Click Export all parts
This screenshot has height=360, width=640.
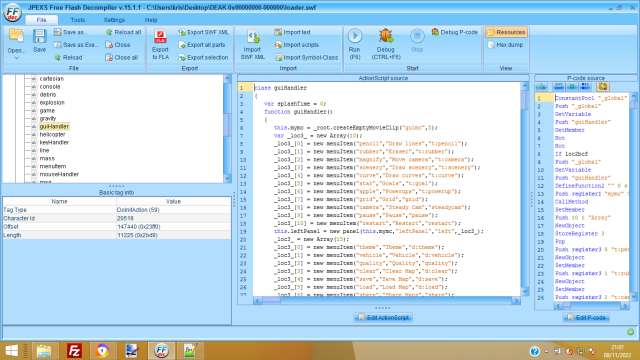point(202,45)
